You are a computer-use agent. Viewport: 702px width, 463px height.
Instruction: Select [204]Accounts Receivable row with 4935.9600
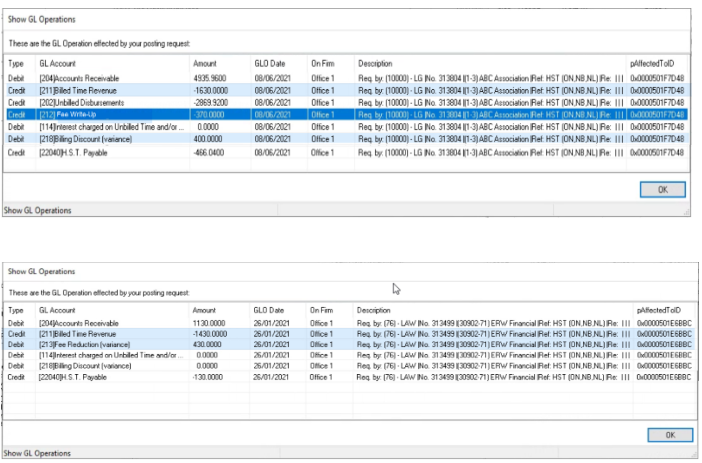pos(346,78)
